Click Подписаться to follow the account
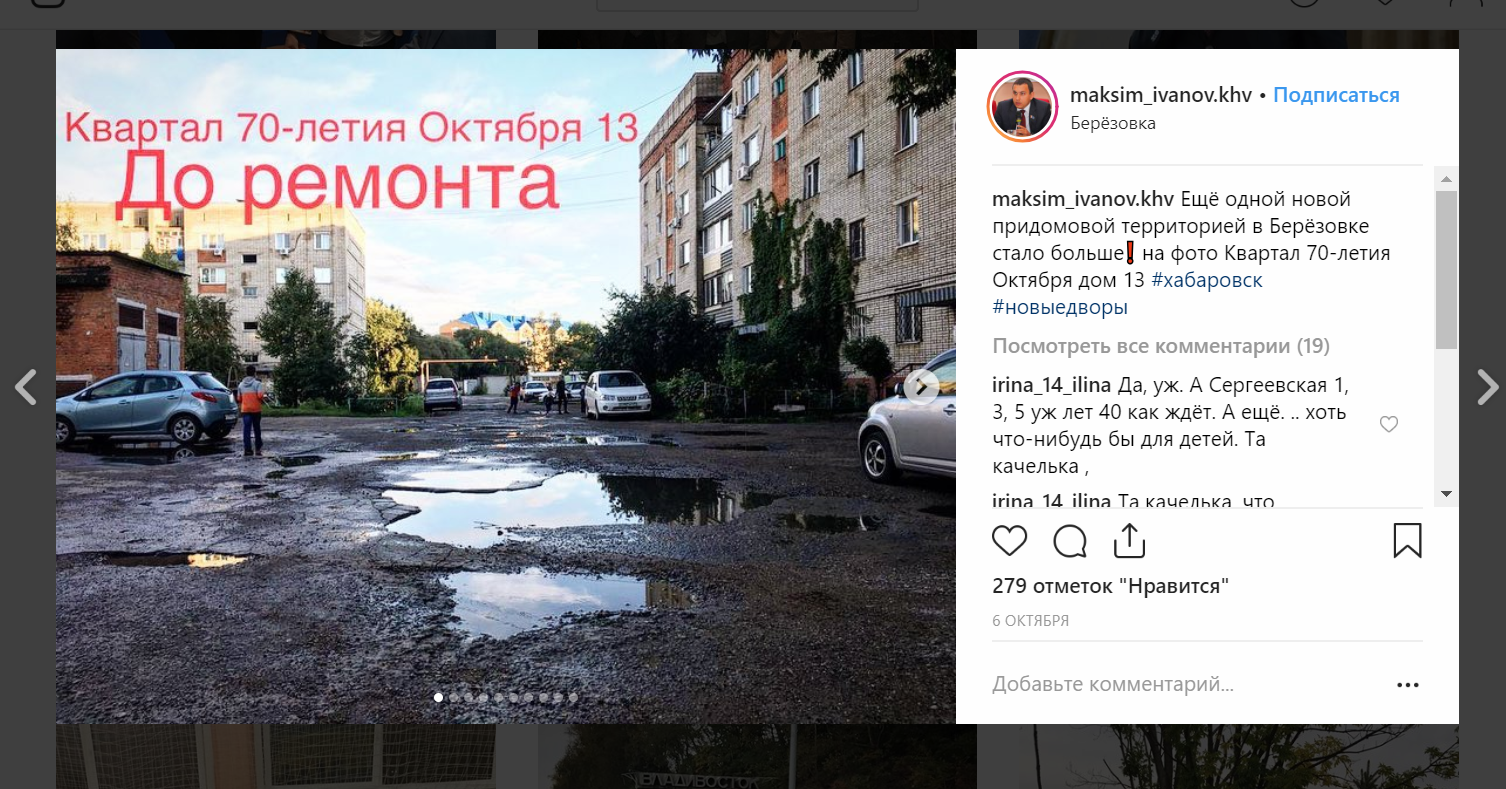The width and height of the screenshot is (1506, 789). pyautogui.click(x=1336, y=95)
